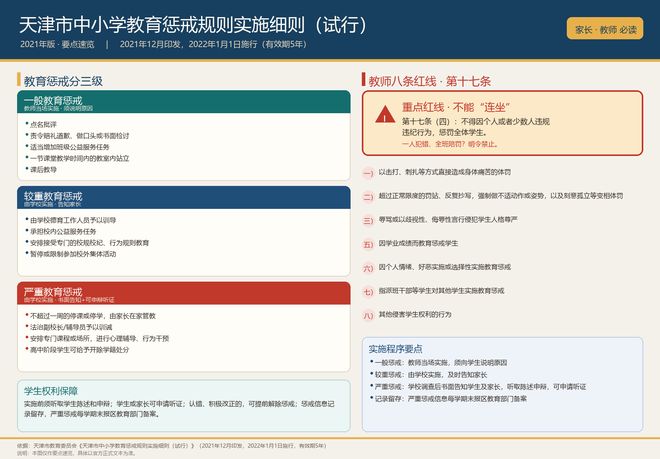The width and height of the screenshot is (660, 459).
Task: Click the bullet 安排接受专门的校规校纪、行为规则教育
Action: [89, 243]
